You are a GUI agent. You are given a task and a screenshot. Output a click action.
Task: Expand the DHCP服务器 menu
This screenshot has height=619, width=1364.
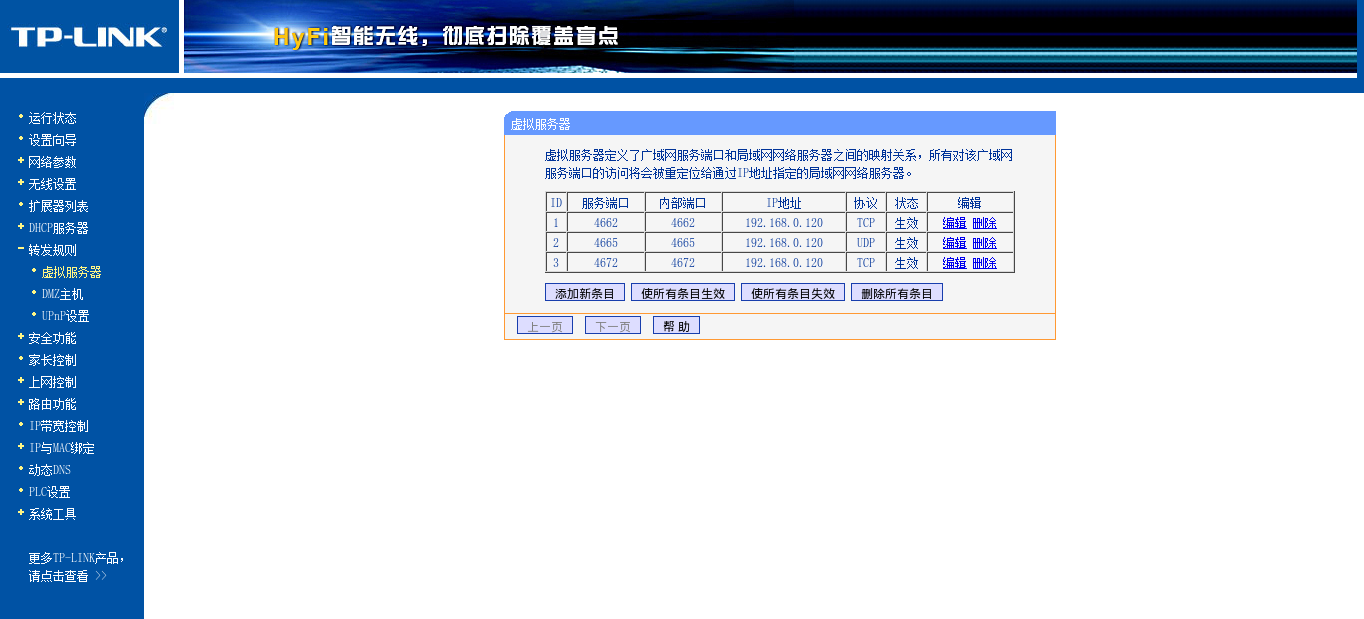[58, 228]
